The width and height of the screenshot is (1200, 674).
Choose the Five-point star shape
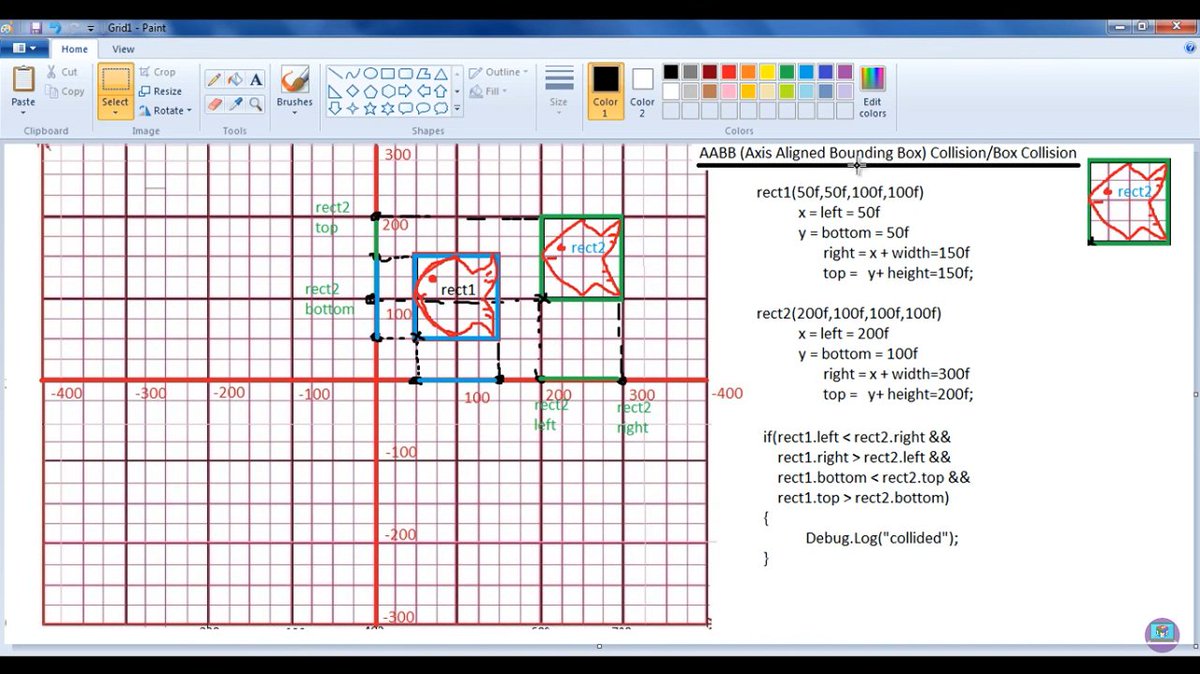(370, 108)
